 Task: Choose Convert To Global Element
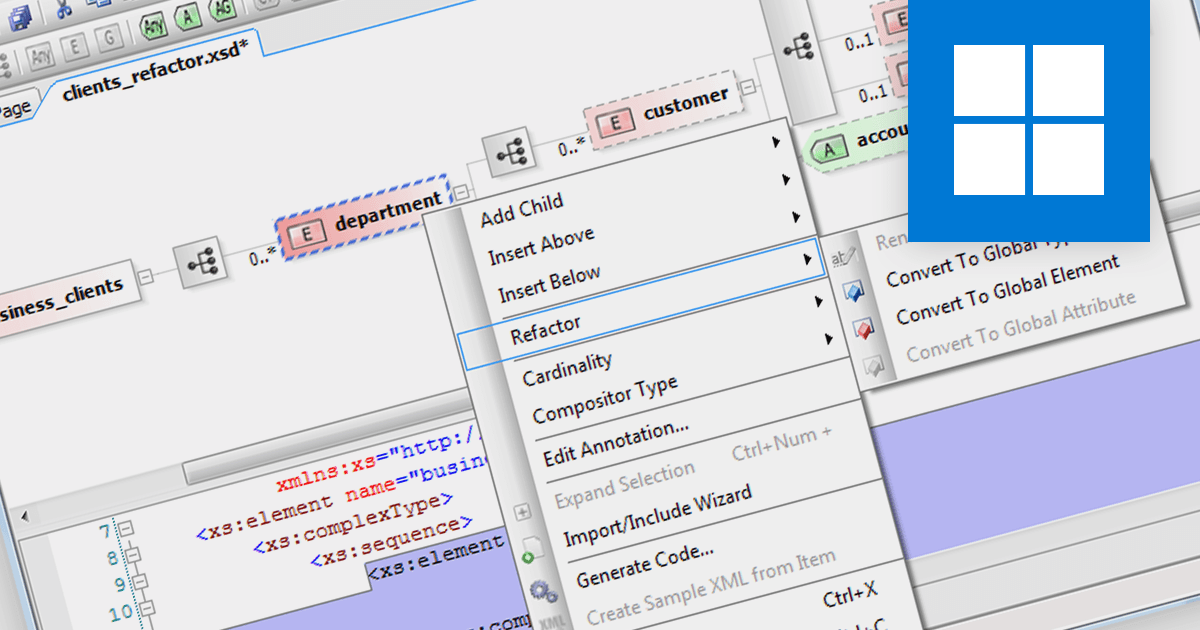click(x=1006, y=290)
